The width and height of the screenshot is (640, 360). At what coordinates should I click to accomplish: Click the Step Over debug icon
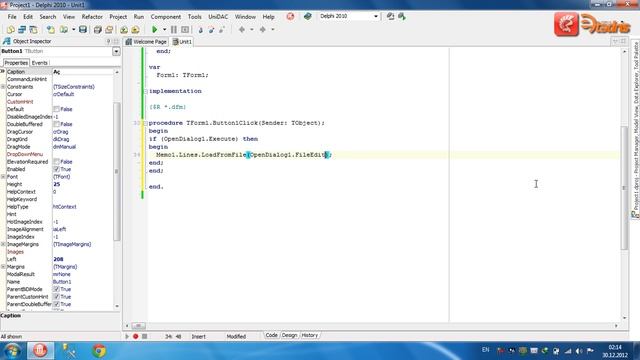point(211,29)
